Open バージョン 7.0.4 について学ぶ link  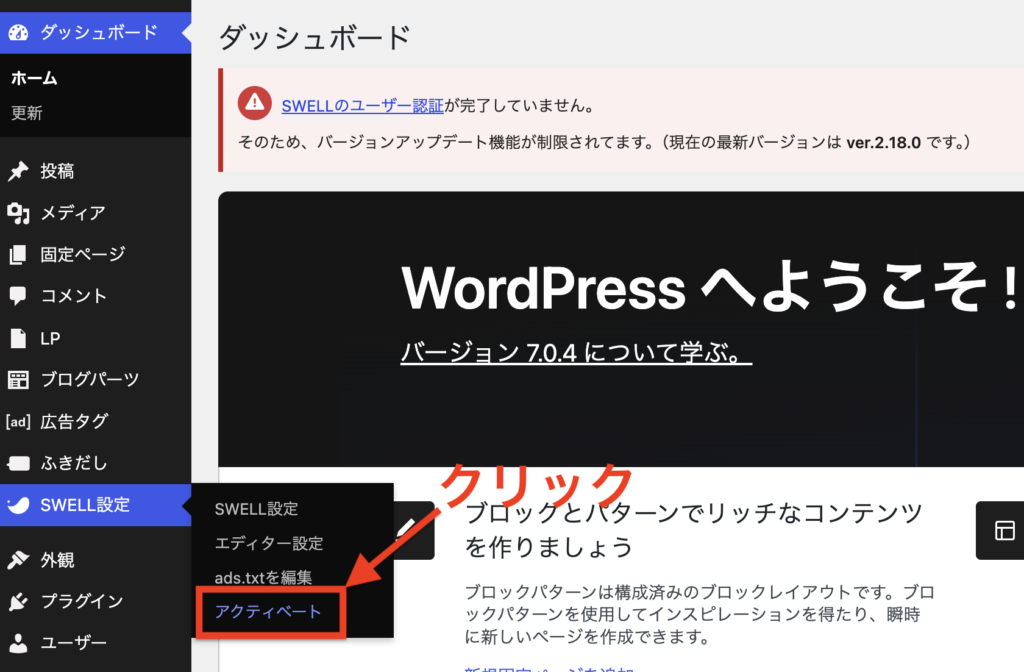tap(576, 353)
